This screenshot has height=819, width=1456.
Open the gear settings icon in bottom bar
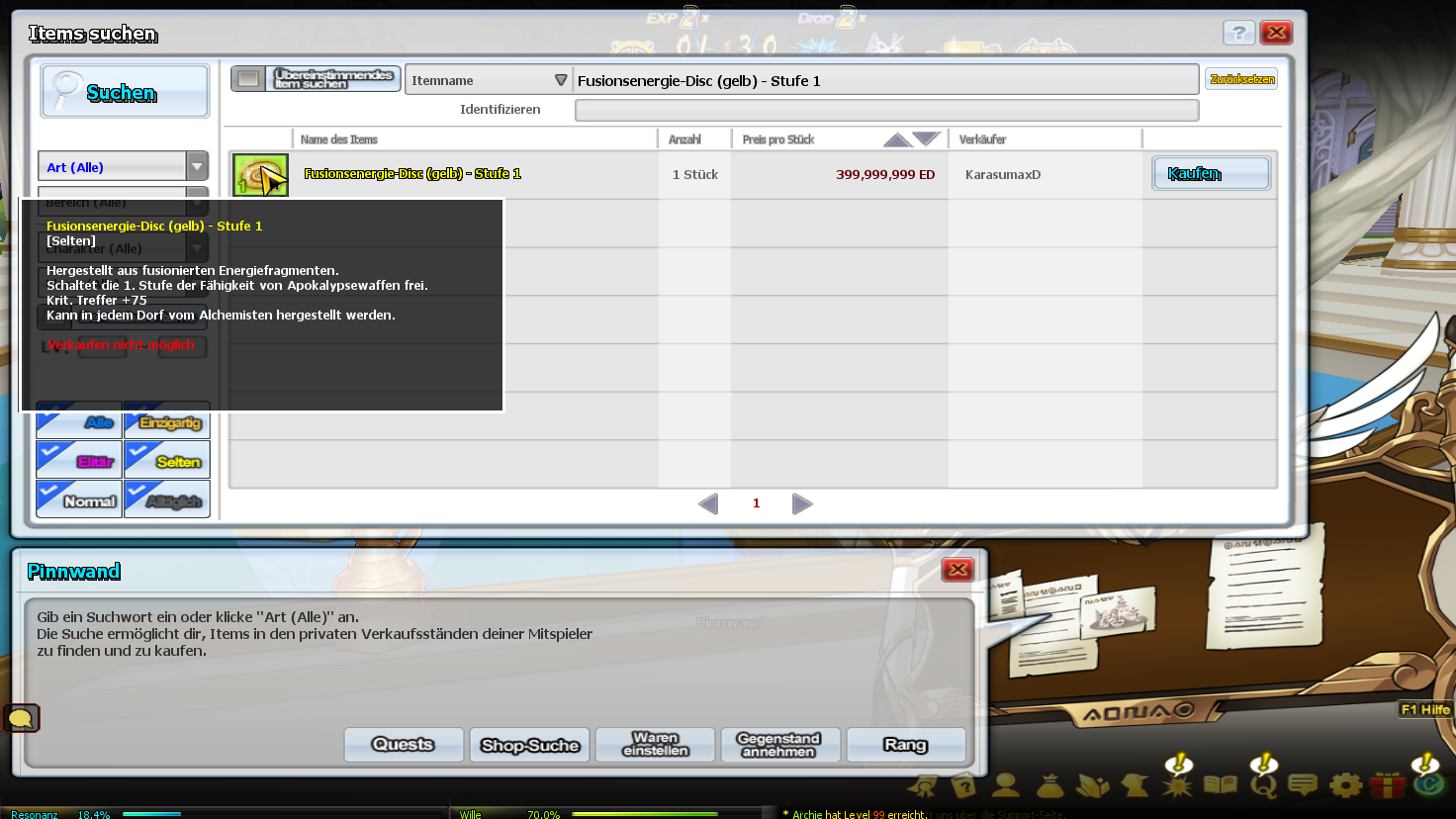pos(1345,785)
